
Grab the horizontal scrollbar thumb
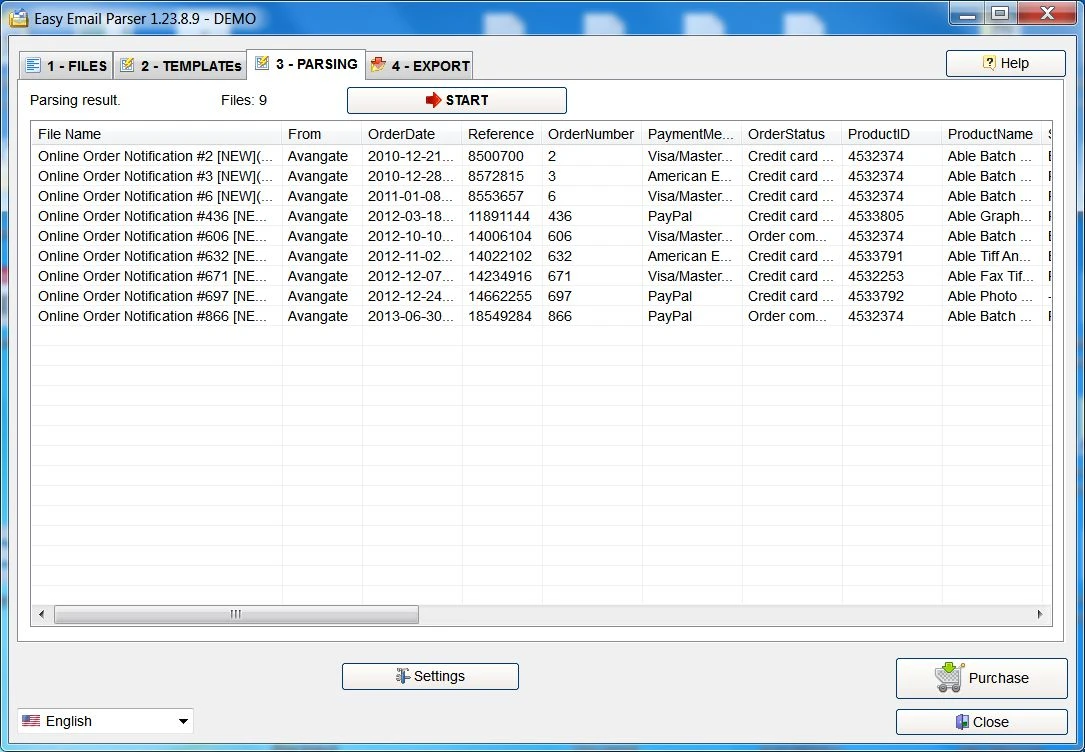coord(236,614)
